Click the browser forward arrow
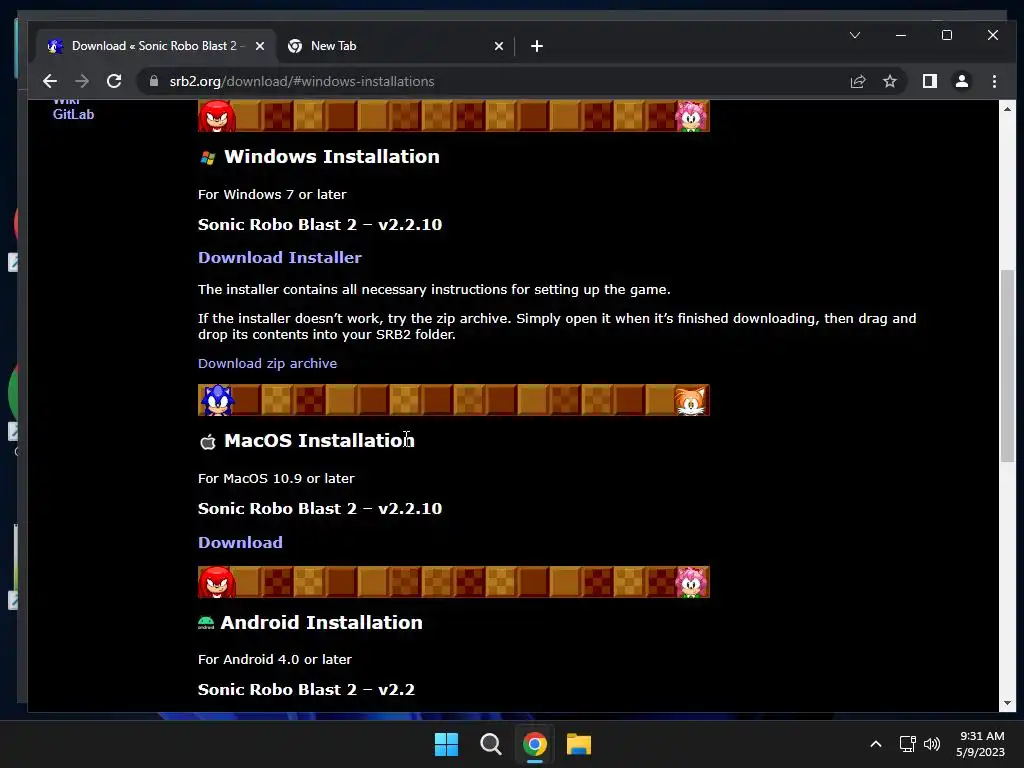This screenshot has height=768, width=1024. click(82, 82)
